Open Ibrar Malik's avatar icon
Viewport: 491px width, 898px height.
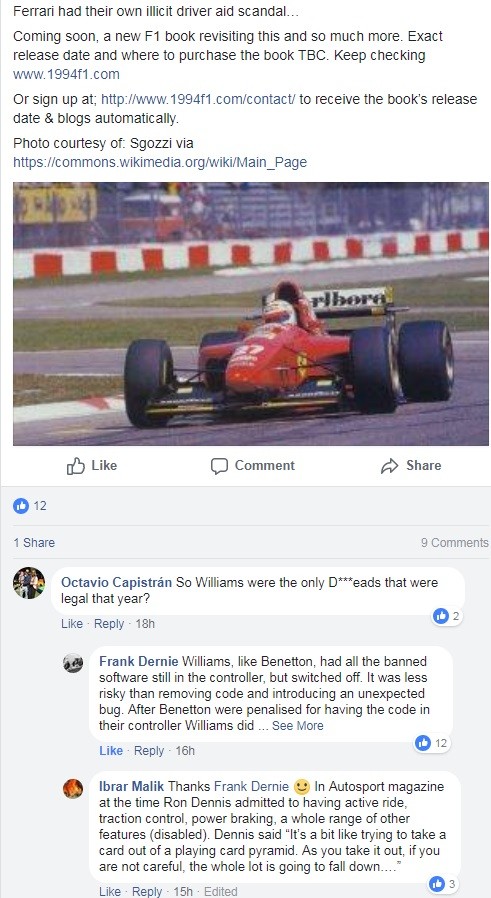[73, 789]
